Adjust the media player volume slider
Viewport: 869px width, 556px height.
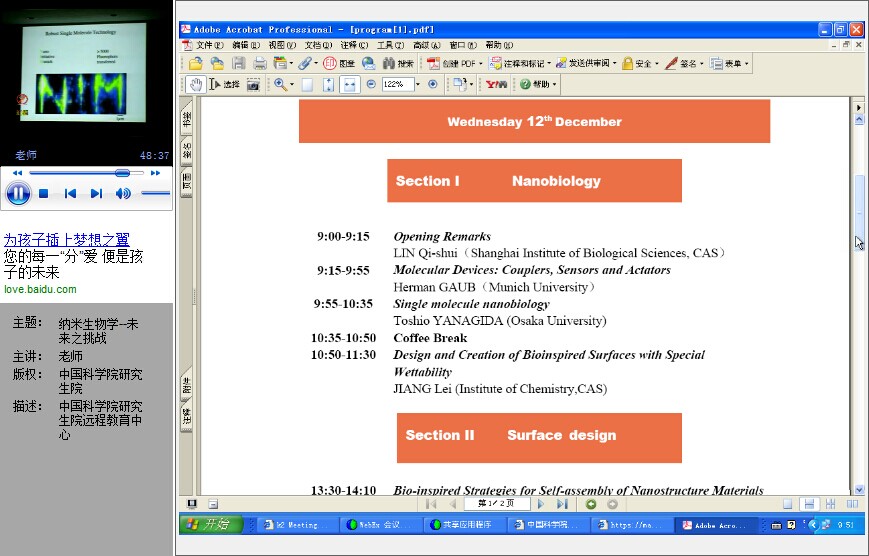click(155, 193)
